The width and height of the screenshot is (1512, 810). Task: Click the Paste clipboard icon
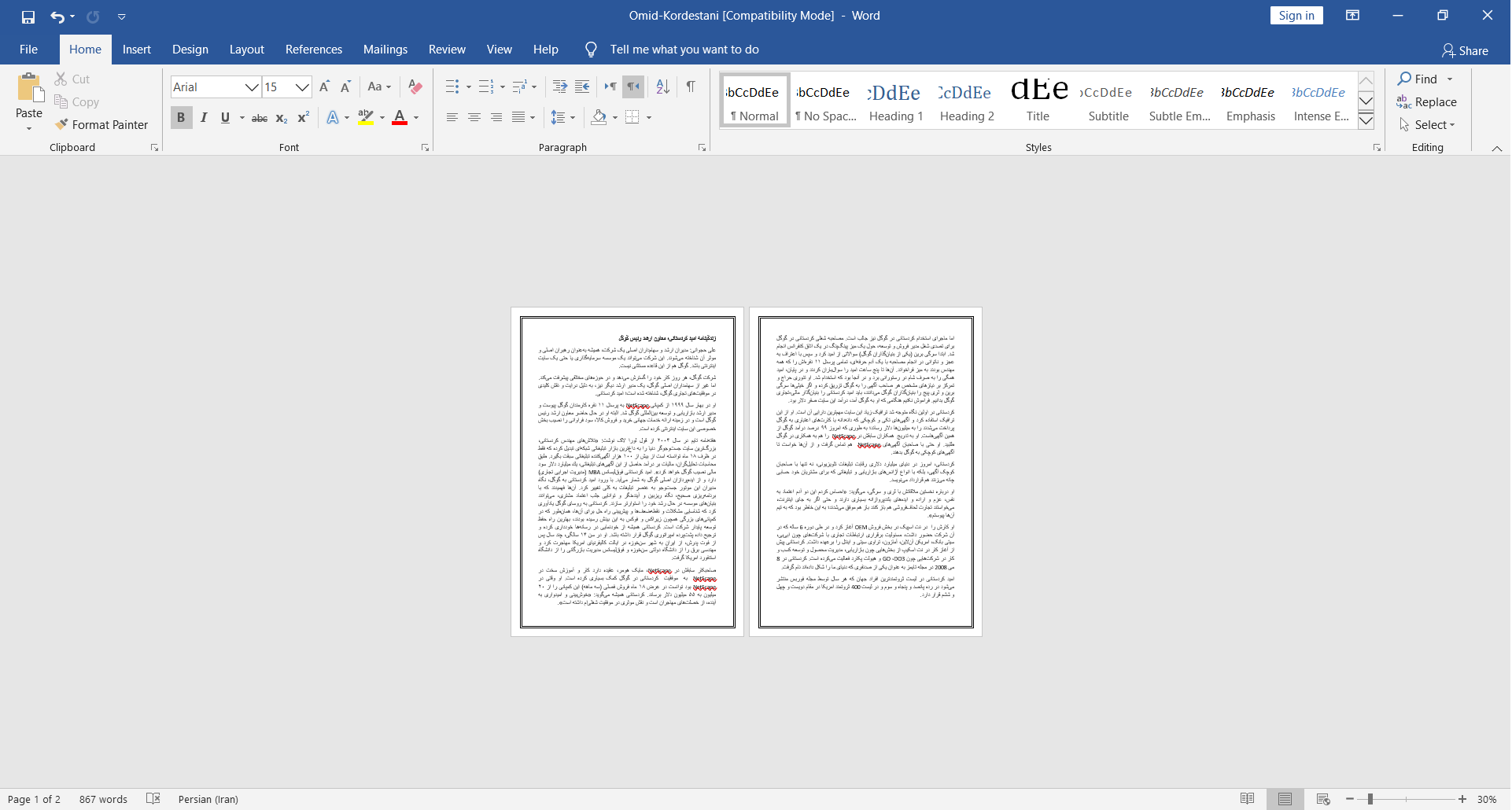[x=30, y=87]
